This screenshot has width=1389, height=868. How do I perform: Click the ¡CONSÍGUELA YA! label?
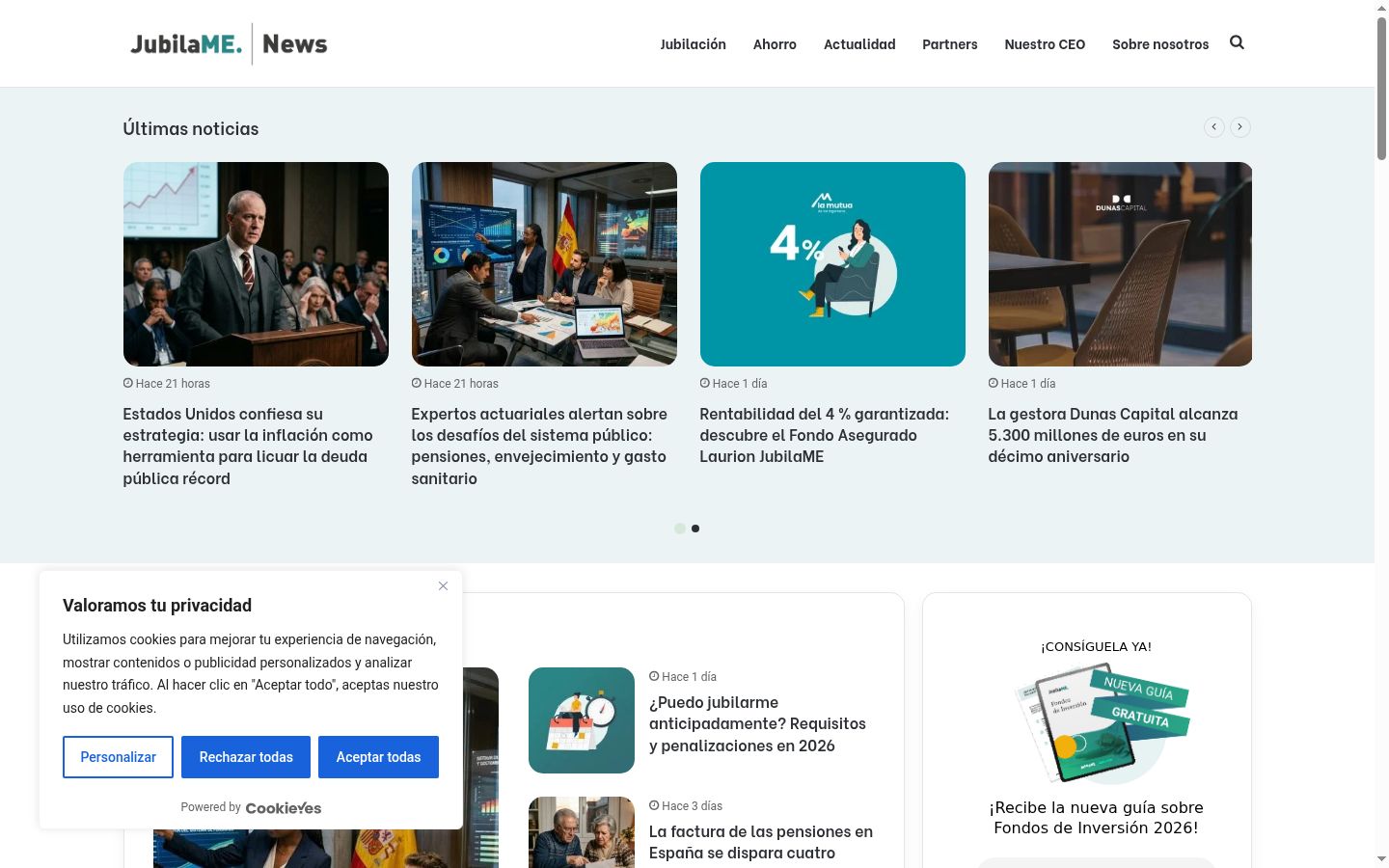1096,647
